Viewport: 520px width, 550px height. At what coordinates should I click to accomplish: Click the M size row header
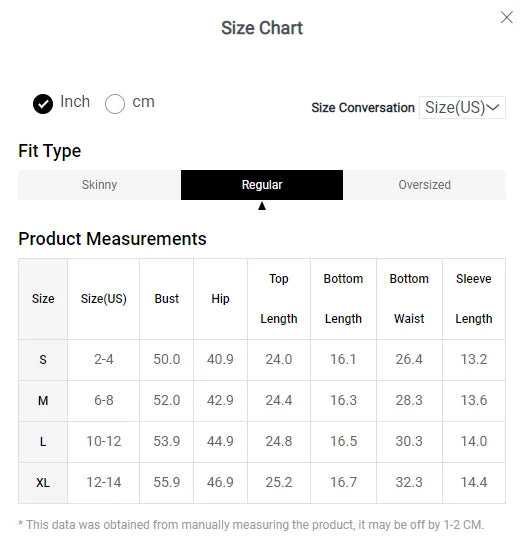coord(43,401)
